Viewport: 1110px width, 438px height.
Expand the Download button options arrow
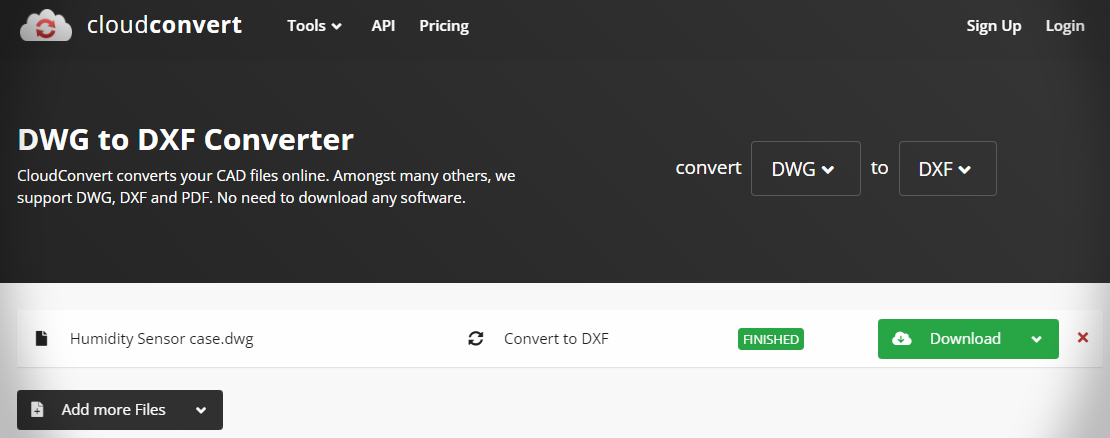tap(1037, 339)
